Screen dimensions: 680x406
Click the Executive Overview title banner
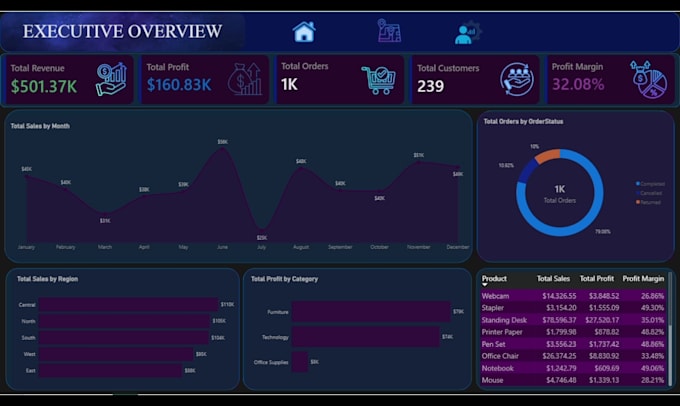point(123,31)
